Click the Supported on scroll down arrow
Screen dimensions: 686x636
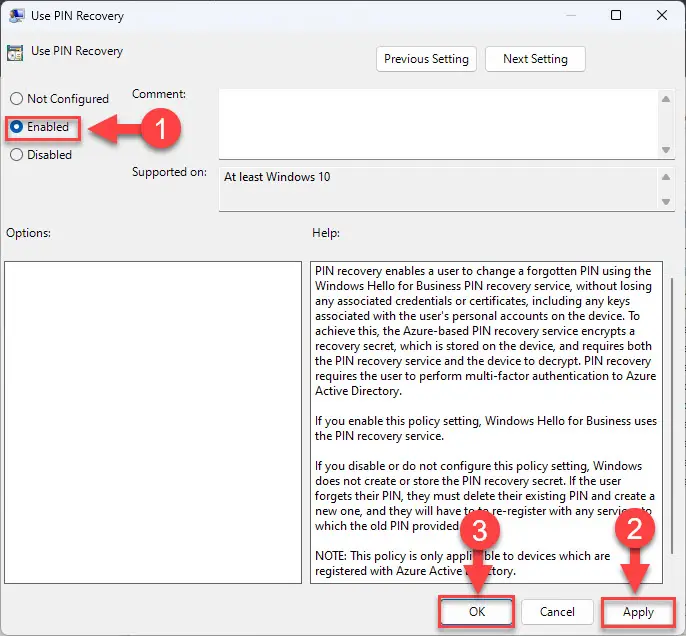click(x=666, y=202)
